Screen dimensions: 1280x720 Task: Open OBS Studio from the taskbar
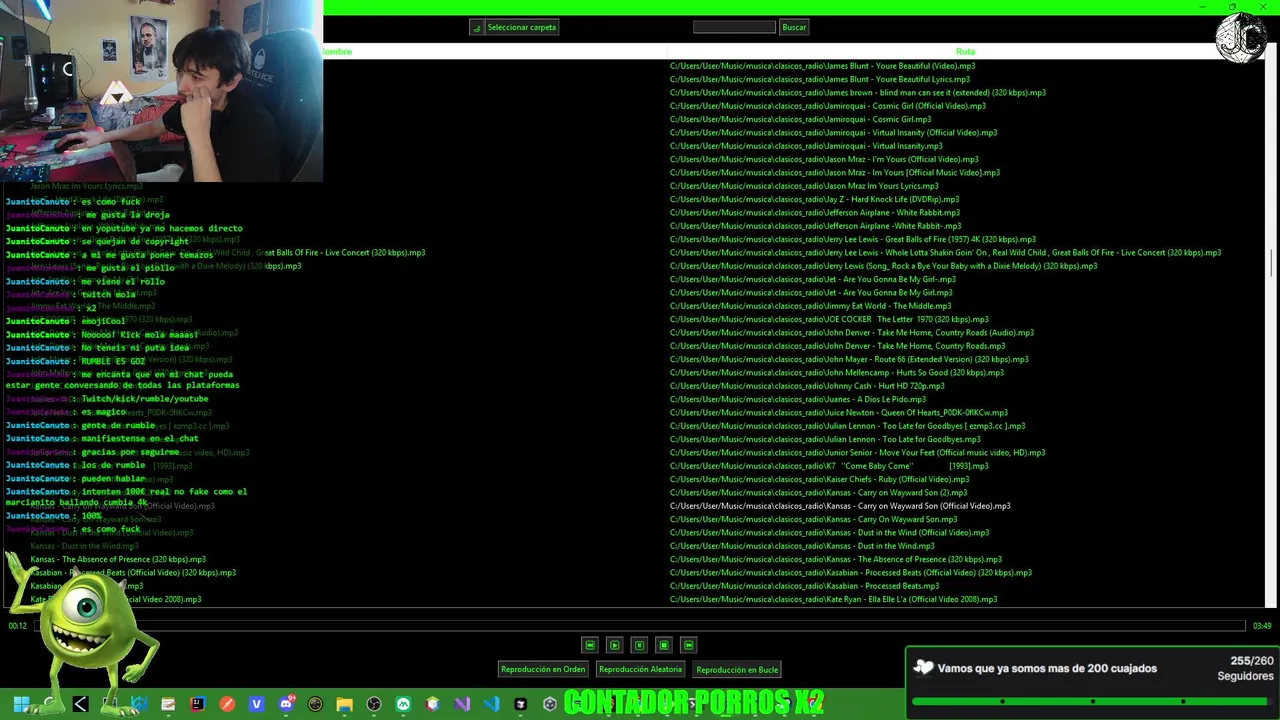(373, 704)
